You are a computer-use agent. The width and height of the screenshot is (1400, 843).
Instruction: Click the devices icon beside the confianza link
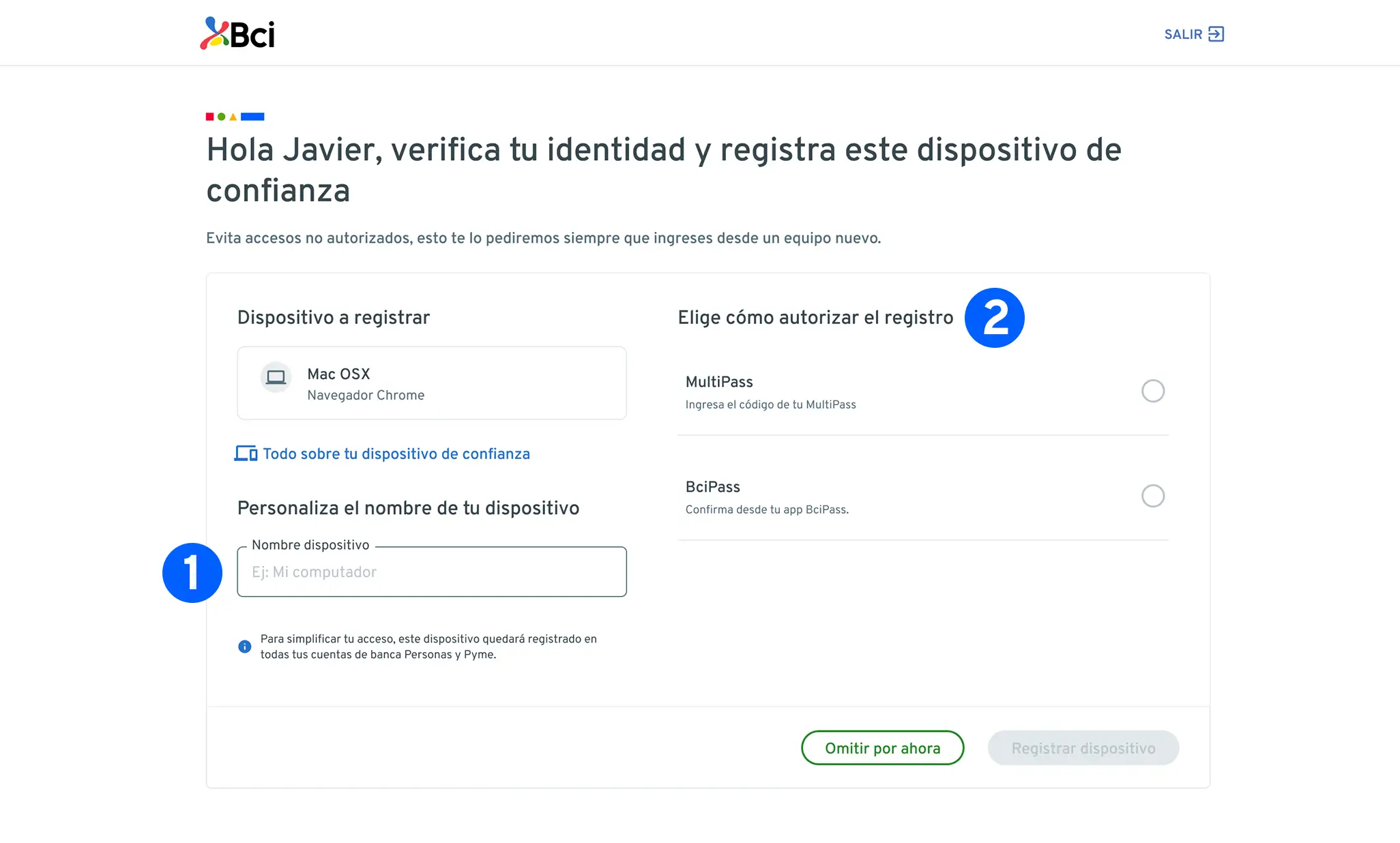[246, 454]
